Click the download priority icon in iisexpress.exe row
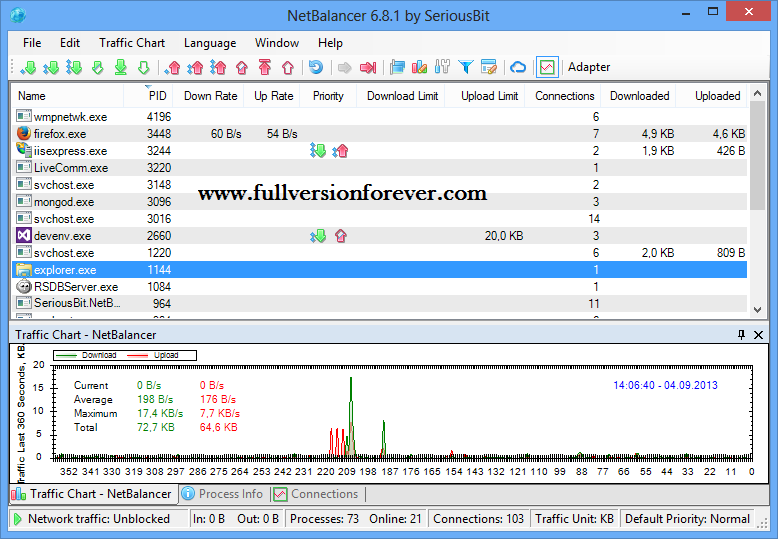Screen dimensions: 778x539 318,150
